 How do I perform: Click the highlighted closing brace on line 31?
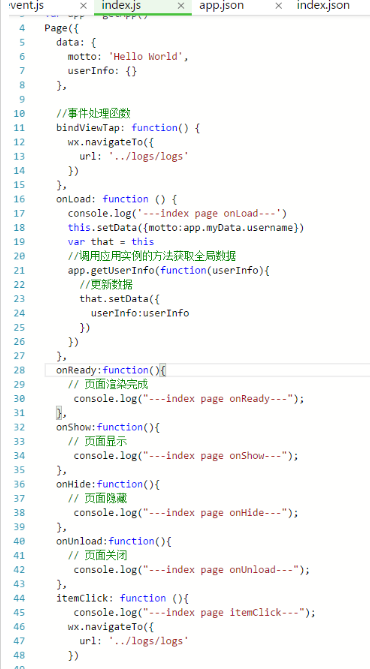click(x=59, y=413)
